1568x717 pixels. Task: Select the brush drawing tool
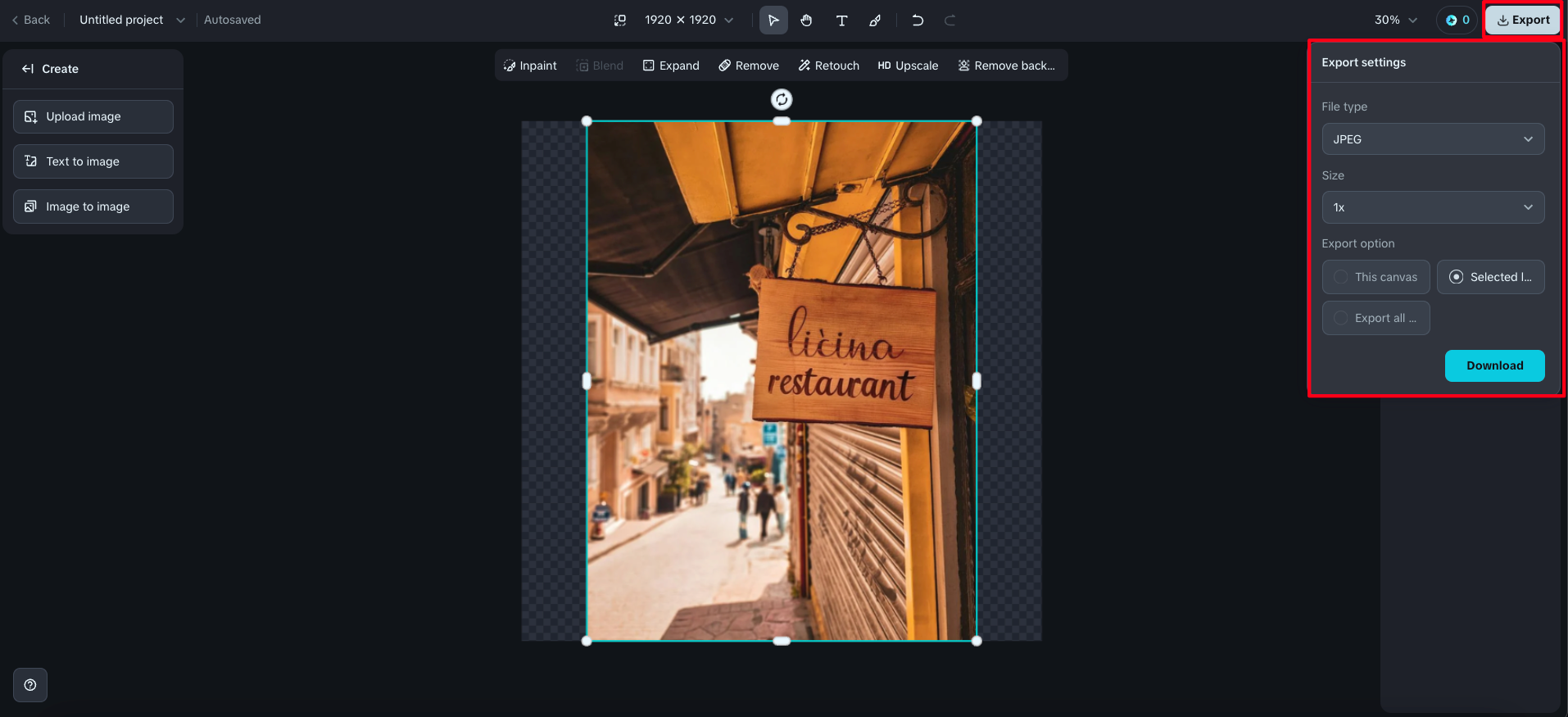(x=876, y=20)
